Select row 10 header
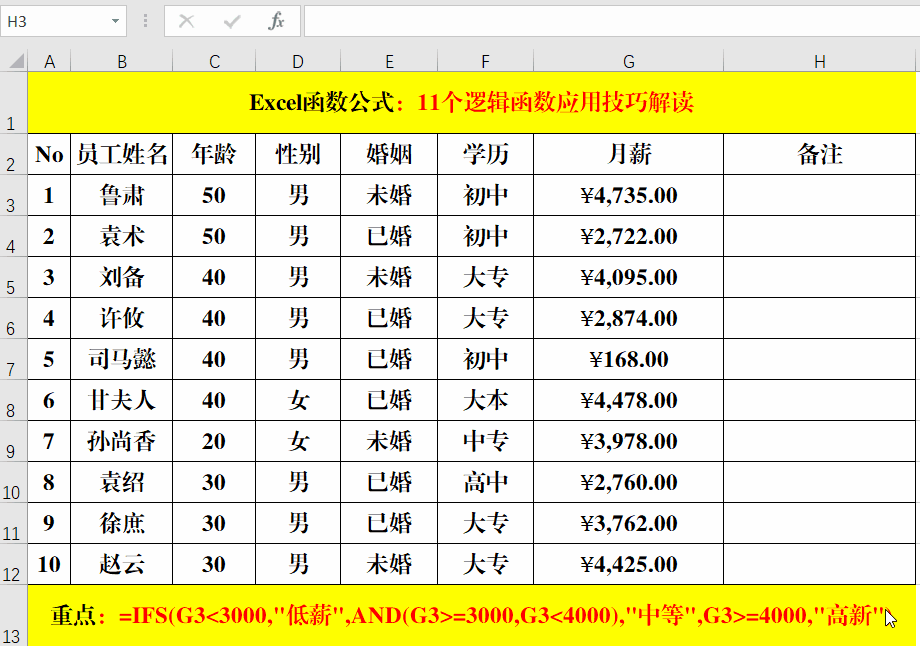The image size is (920, 646). pos(13,482)
